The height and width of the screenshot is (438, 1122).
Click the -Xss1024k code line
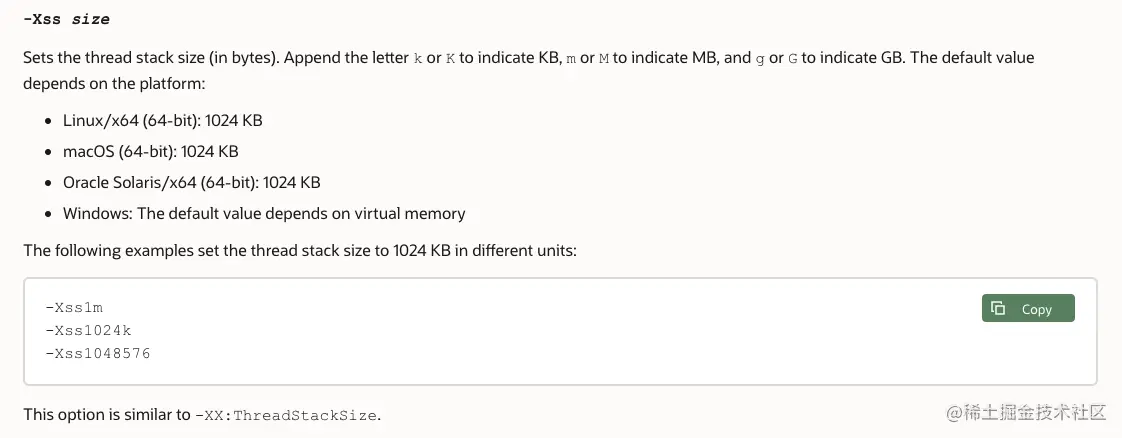90,330
